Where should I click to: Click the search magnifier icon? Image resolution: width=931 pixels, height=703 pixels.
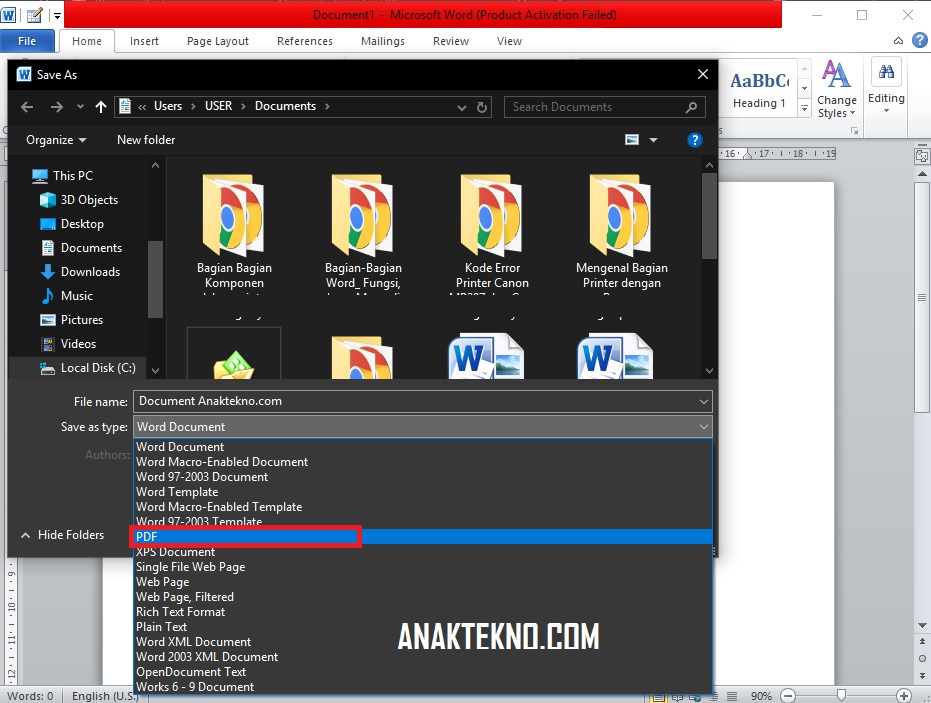point(691,107)
